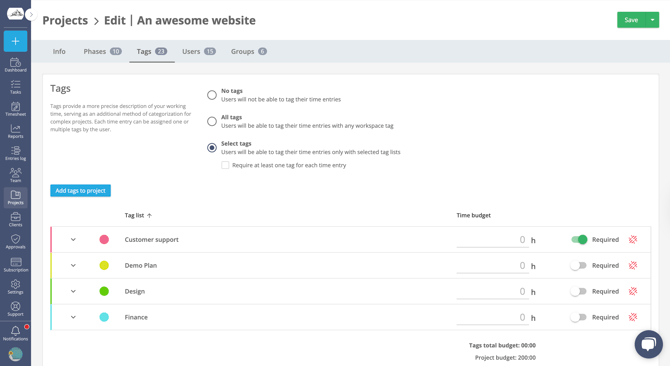670x366 pixels.
Task: Open the live chat bubble
Action: [x=648, y=344]
